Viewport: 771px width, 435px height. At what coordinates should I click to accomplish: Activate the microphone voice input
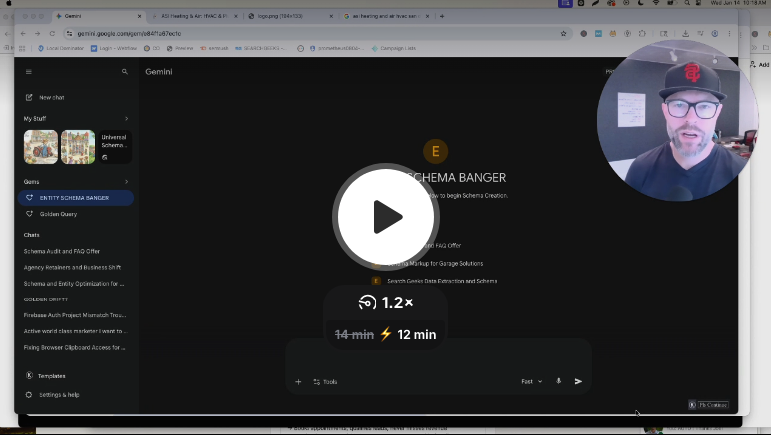pyautogui.click(x=559, y=381)
